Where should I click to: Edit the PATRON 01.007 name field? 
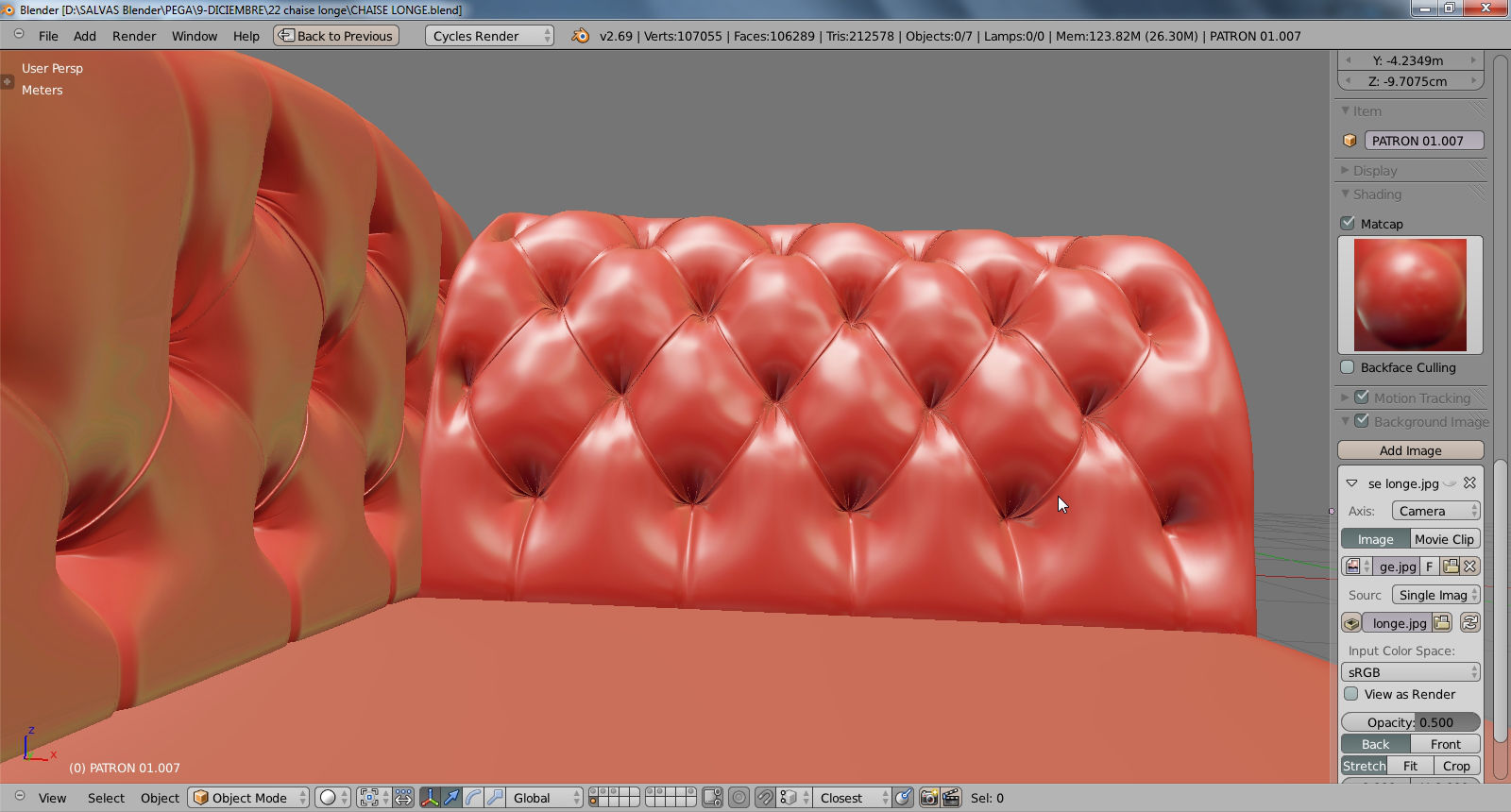click(1423, 141)
